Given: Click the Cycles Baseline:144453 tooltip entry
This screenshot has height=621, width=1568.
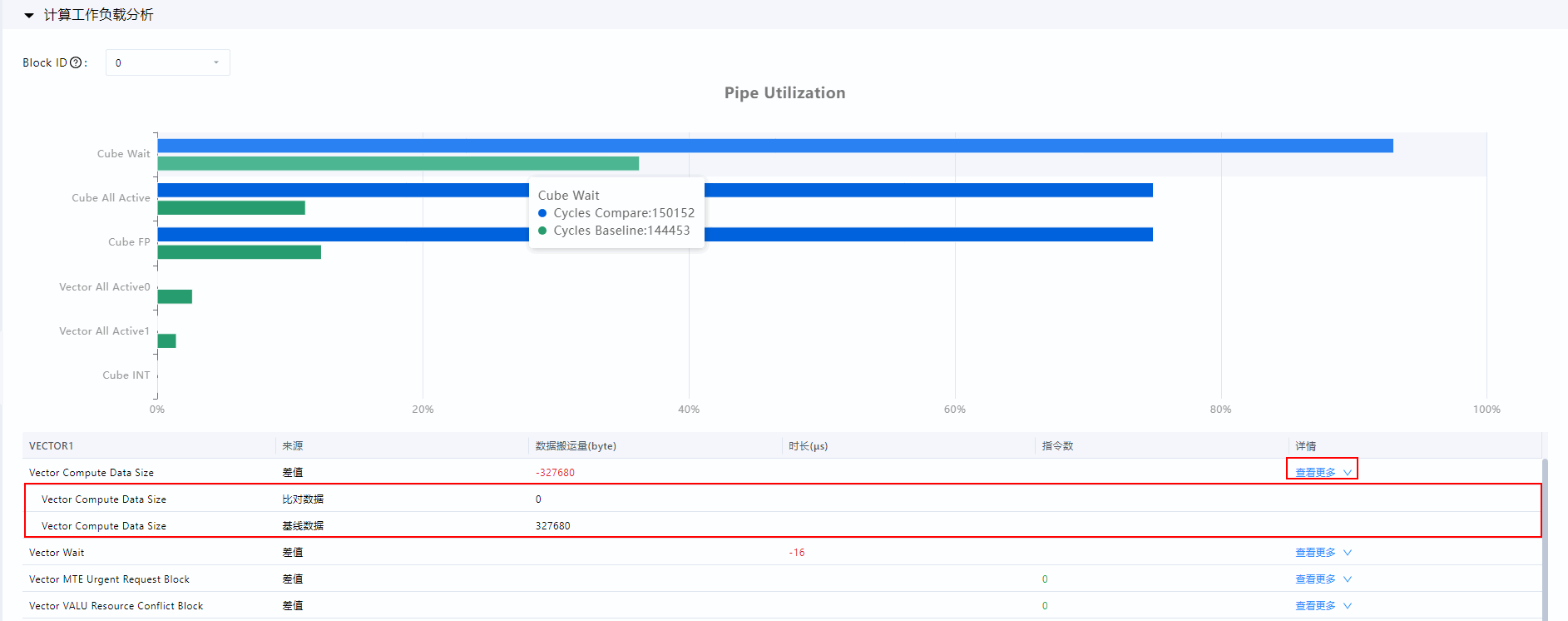Looking at the screenshot, I should tap(614, 231).
